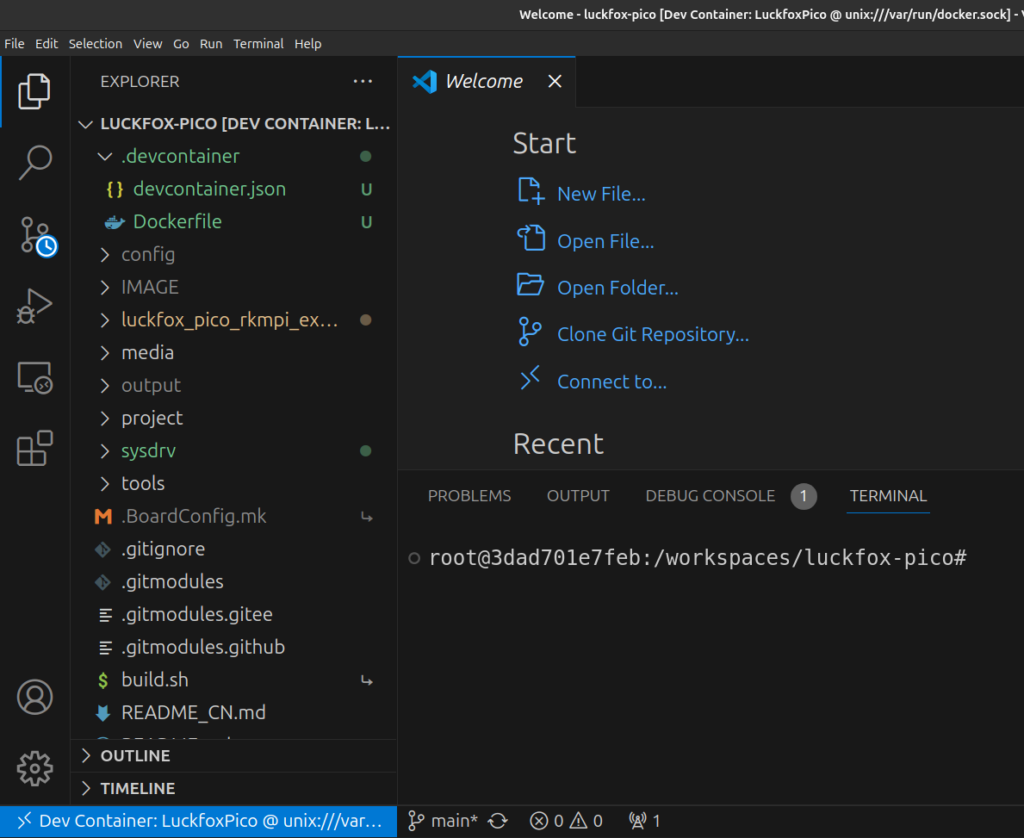Image resolution: width=1024 pixels, height=838 pixels.
Task: Open .gitmodules file
Action: pos(172,582)
